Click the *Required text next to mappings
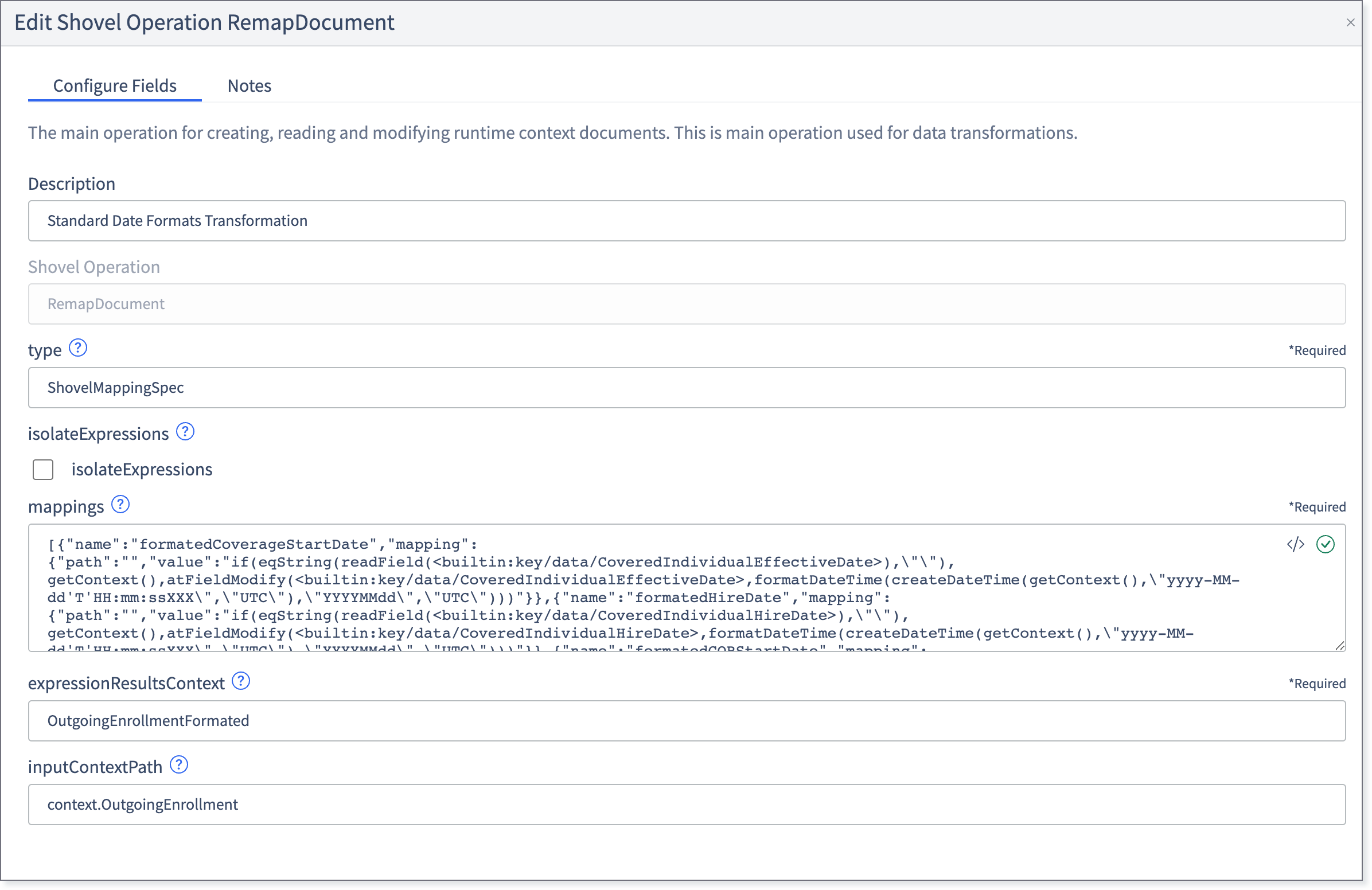This screenshot has width=1372, height=890. coord(1317,507)
